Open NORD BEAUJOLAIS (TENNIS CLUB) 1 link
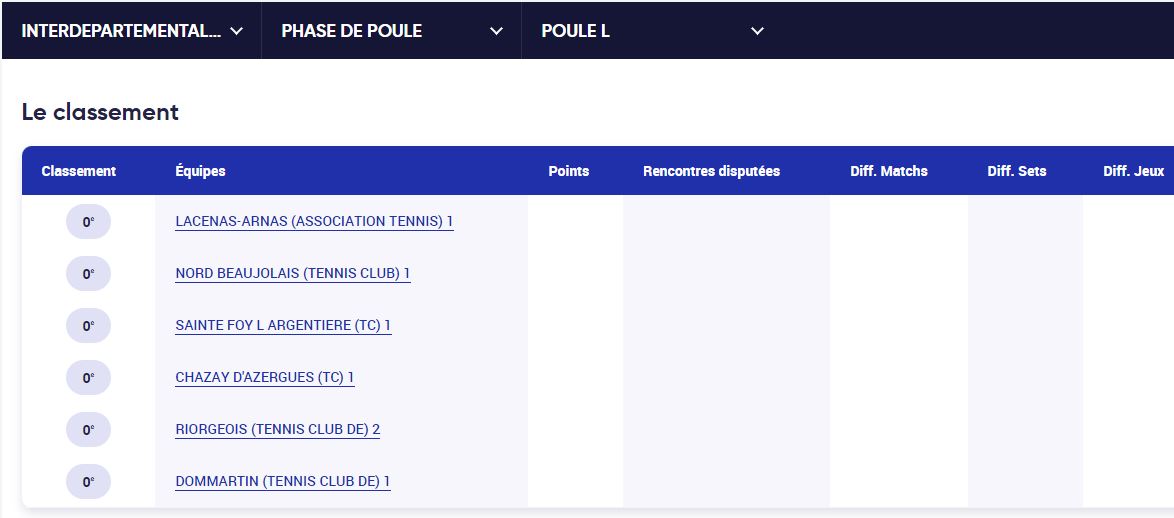 [293, 274]
